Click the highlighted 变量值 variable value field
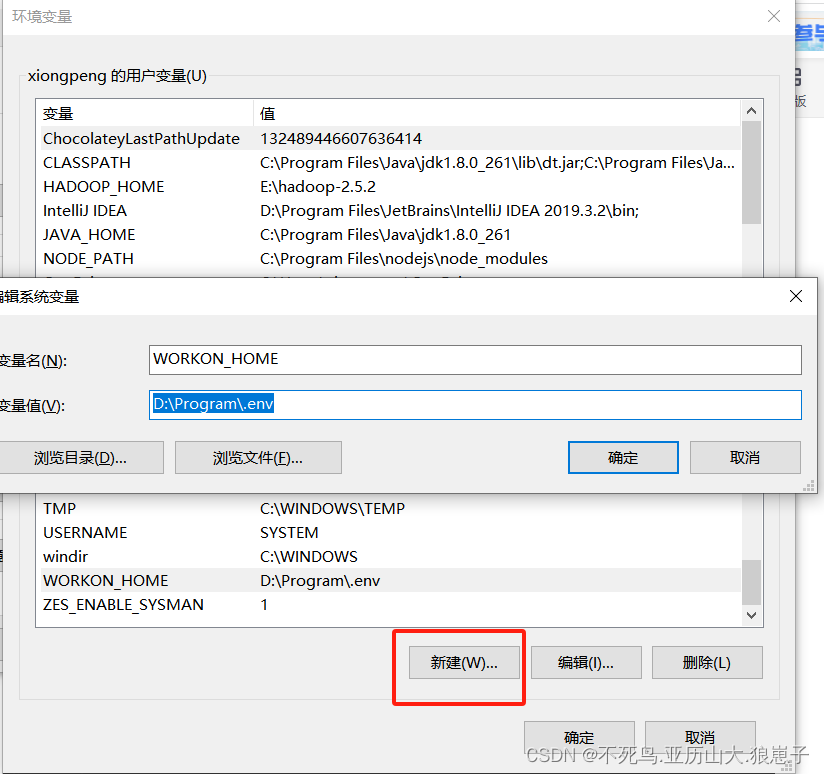824x774 pixels. (476, 404)
